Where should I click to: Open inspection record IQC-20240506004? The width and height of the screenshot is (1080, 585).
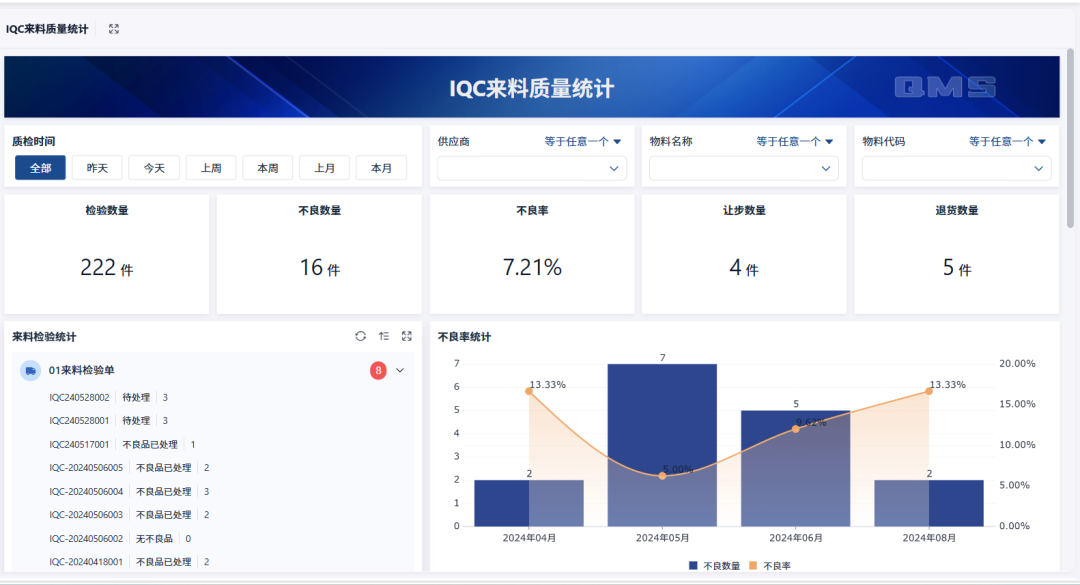coord(86,491)
